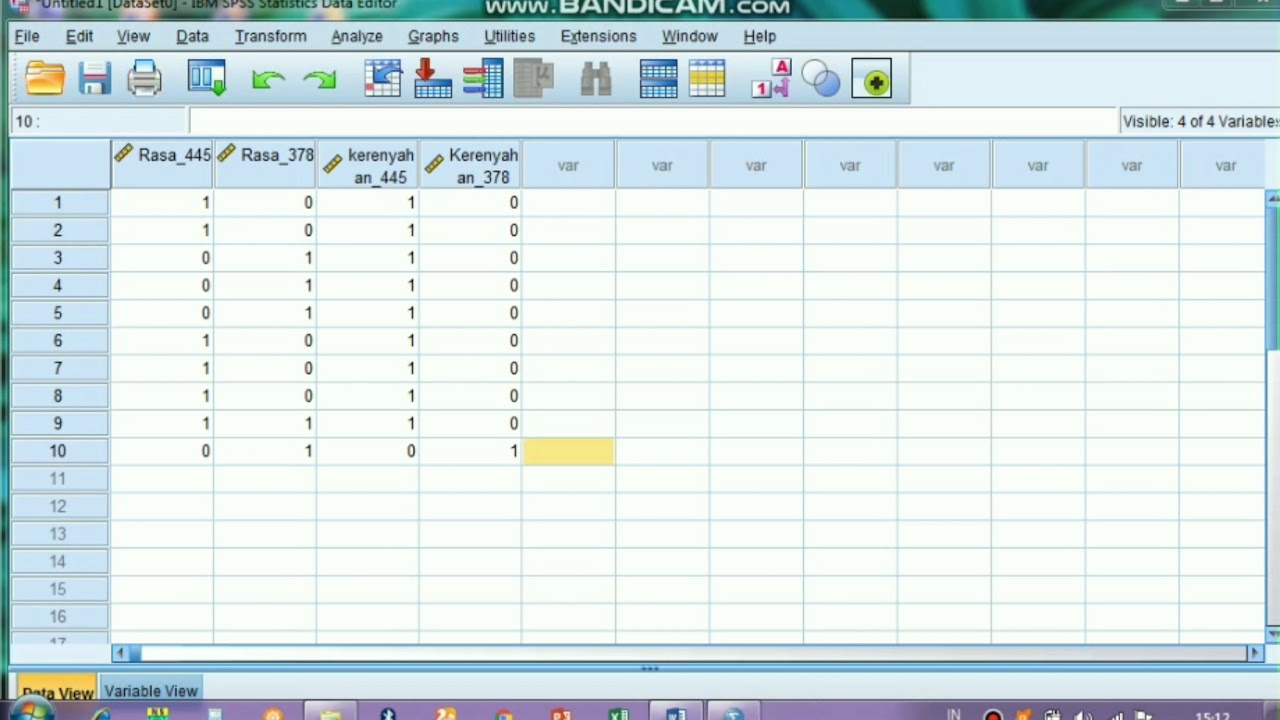The width and height of the screenshot is (1280, 720).
Task: Open a data document with the folder icon
Action: click(x=45, y=79)
